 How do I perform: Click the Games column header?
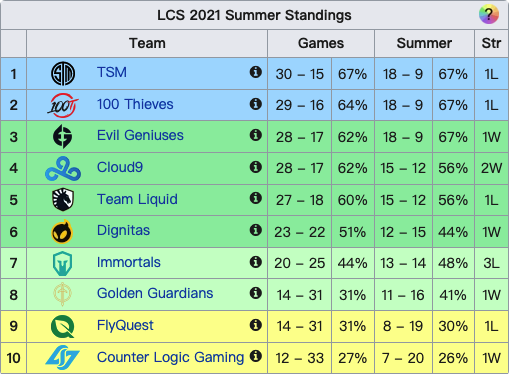click(x=321, y=43)
